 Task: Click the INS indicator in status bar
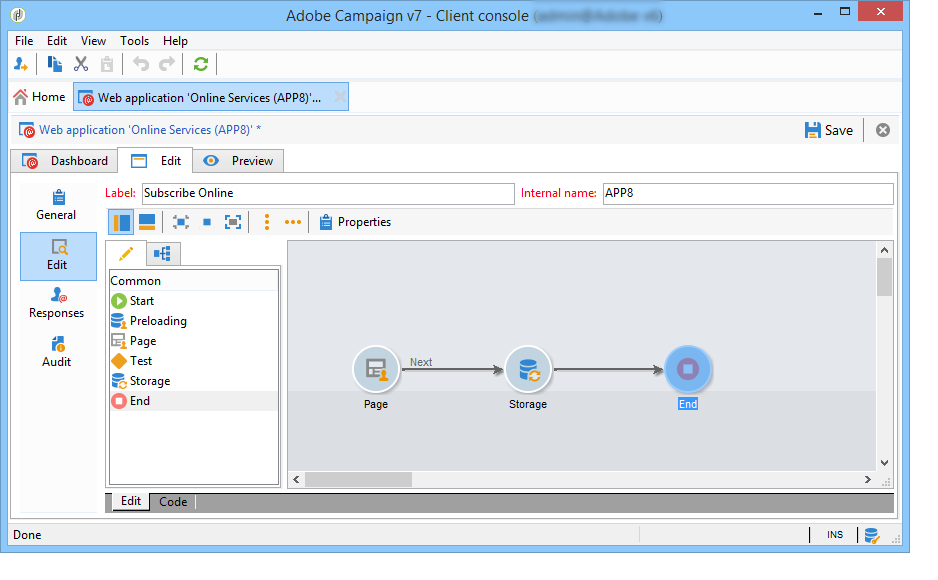[x=835, y=535]
